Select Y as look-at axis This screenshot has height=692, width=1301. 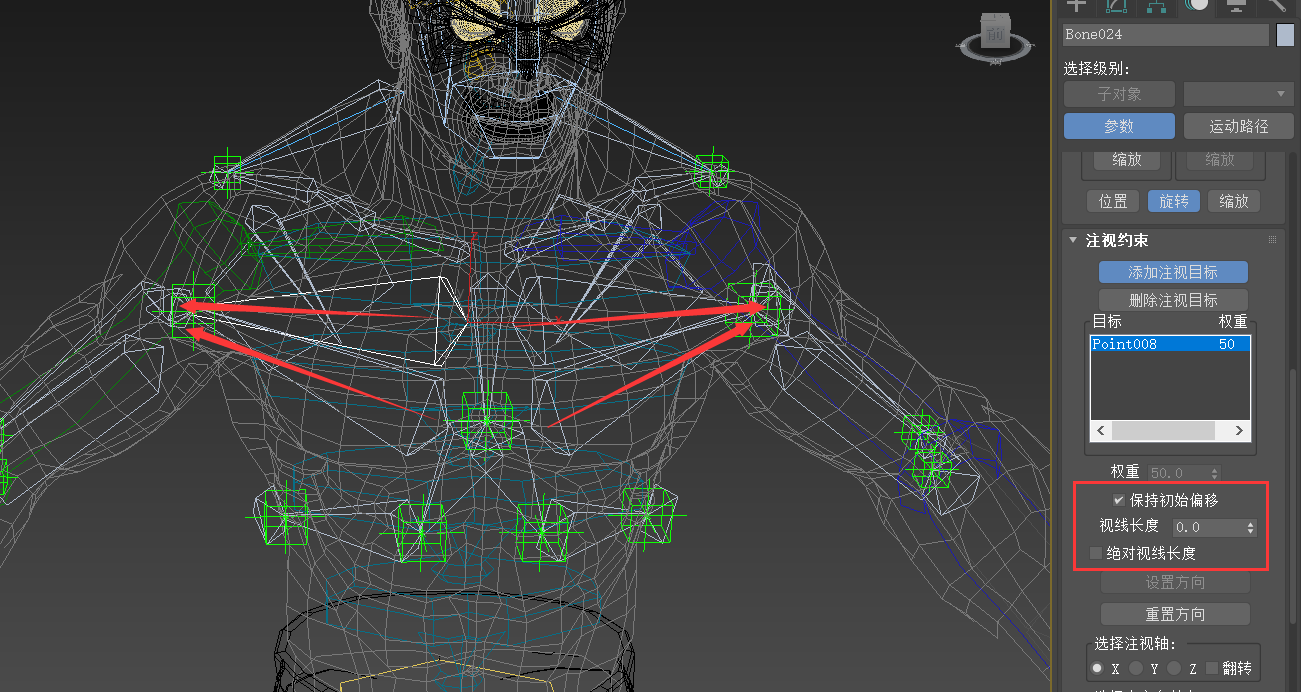(1136, 668)
